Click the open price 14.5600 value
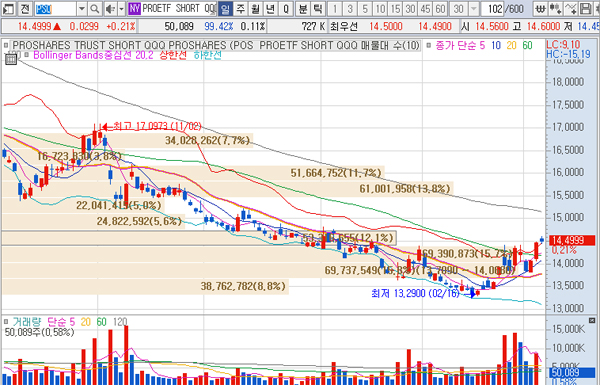The height and width of the screenshot is (385, 600). pos(492,26)
